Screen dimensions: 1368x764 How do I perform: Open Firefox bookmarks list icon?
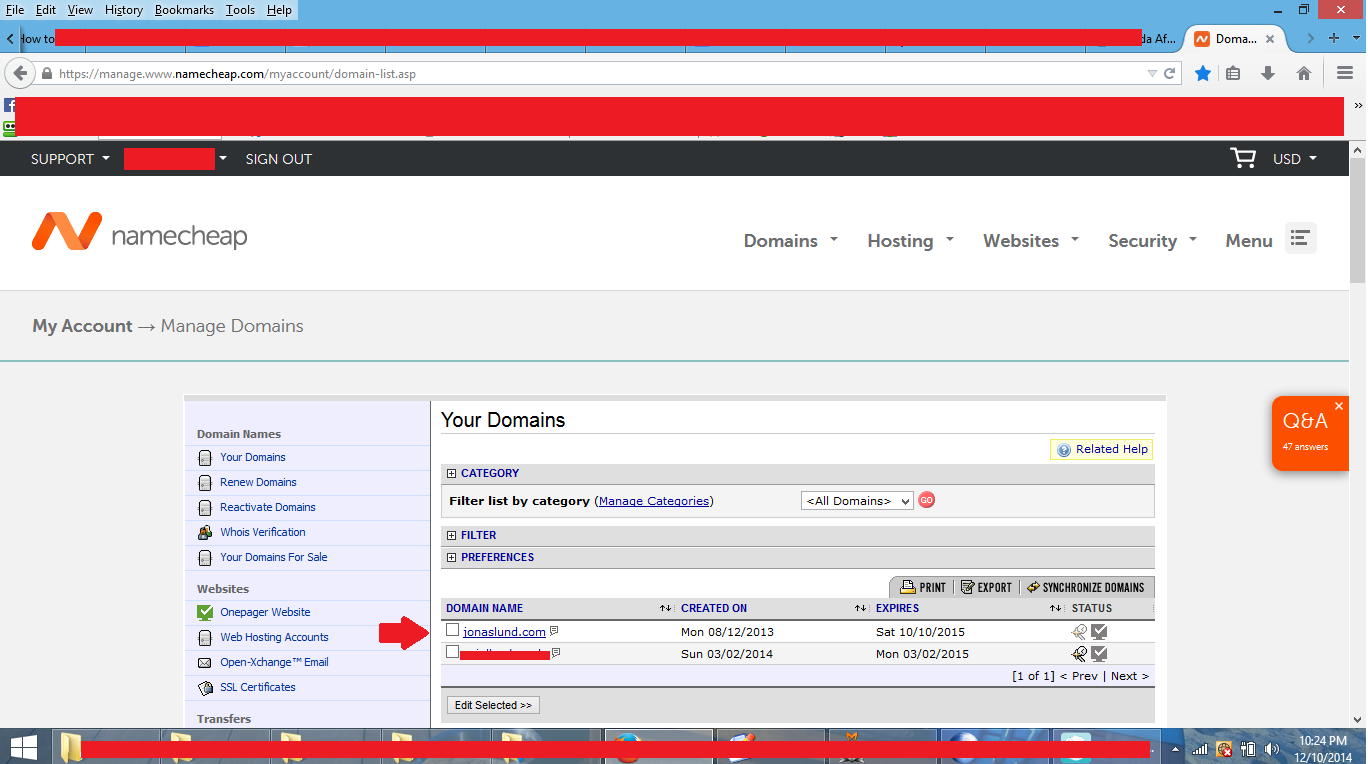click(1234, 73)
